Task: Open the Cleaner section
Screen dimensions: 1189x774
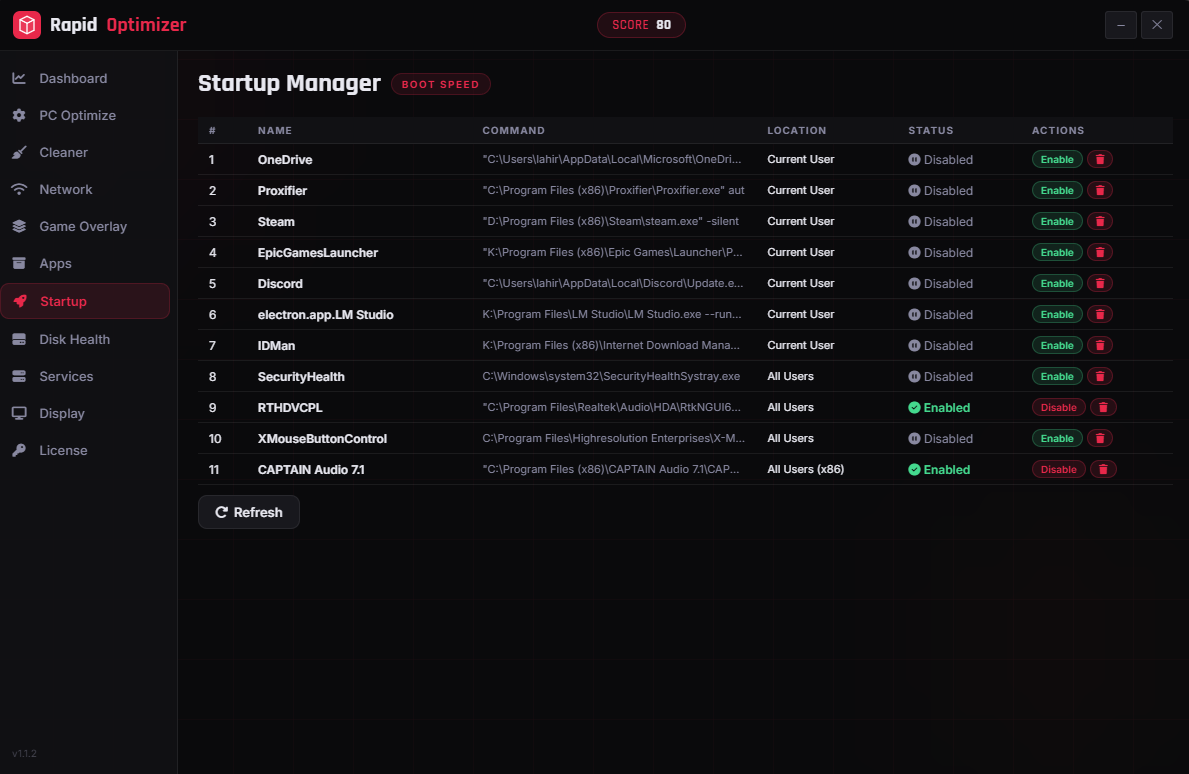Action: coord(85,152)
